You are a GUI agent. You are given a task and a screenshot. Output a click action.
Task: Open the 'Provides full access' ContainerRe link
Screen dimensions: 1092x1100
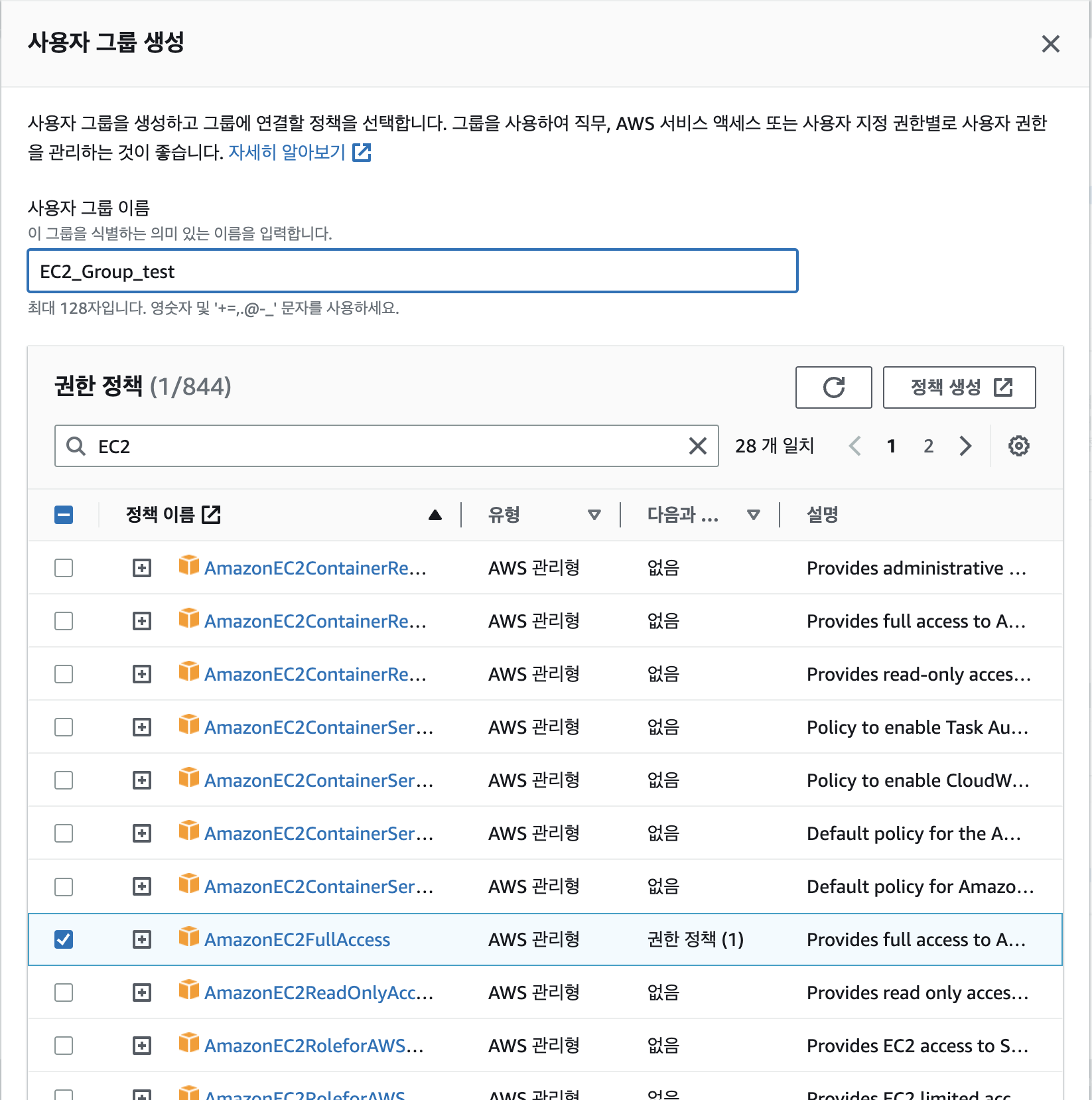click(x=315, y=621)
